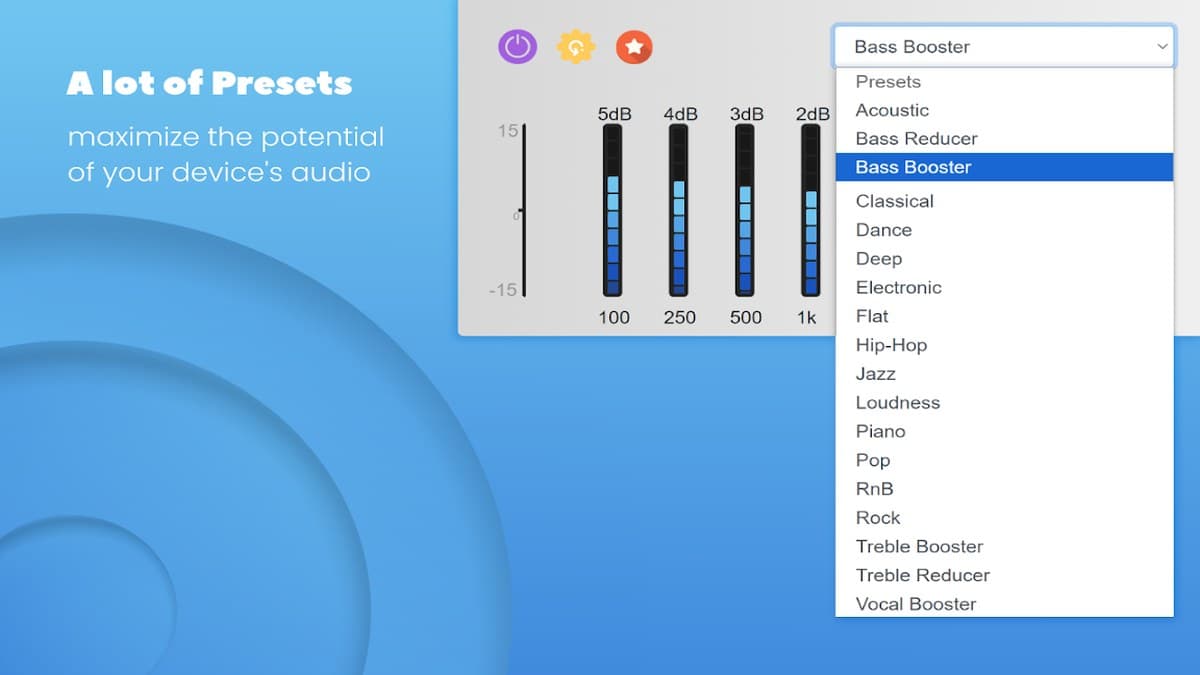Choose the Piano preset
The width and height of the screenshot is (1200, 675).
(1004, 432)
